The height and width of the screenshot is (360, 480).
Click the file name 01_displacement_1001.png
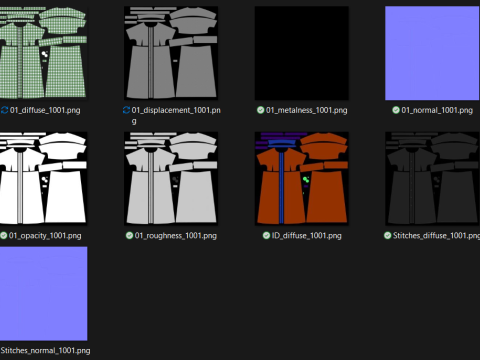176,115
